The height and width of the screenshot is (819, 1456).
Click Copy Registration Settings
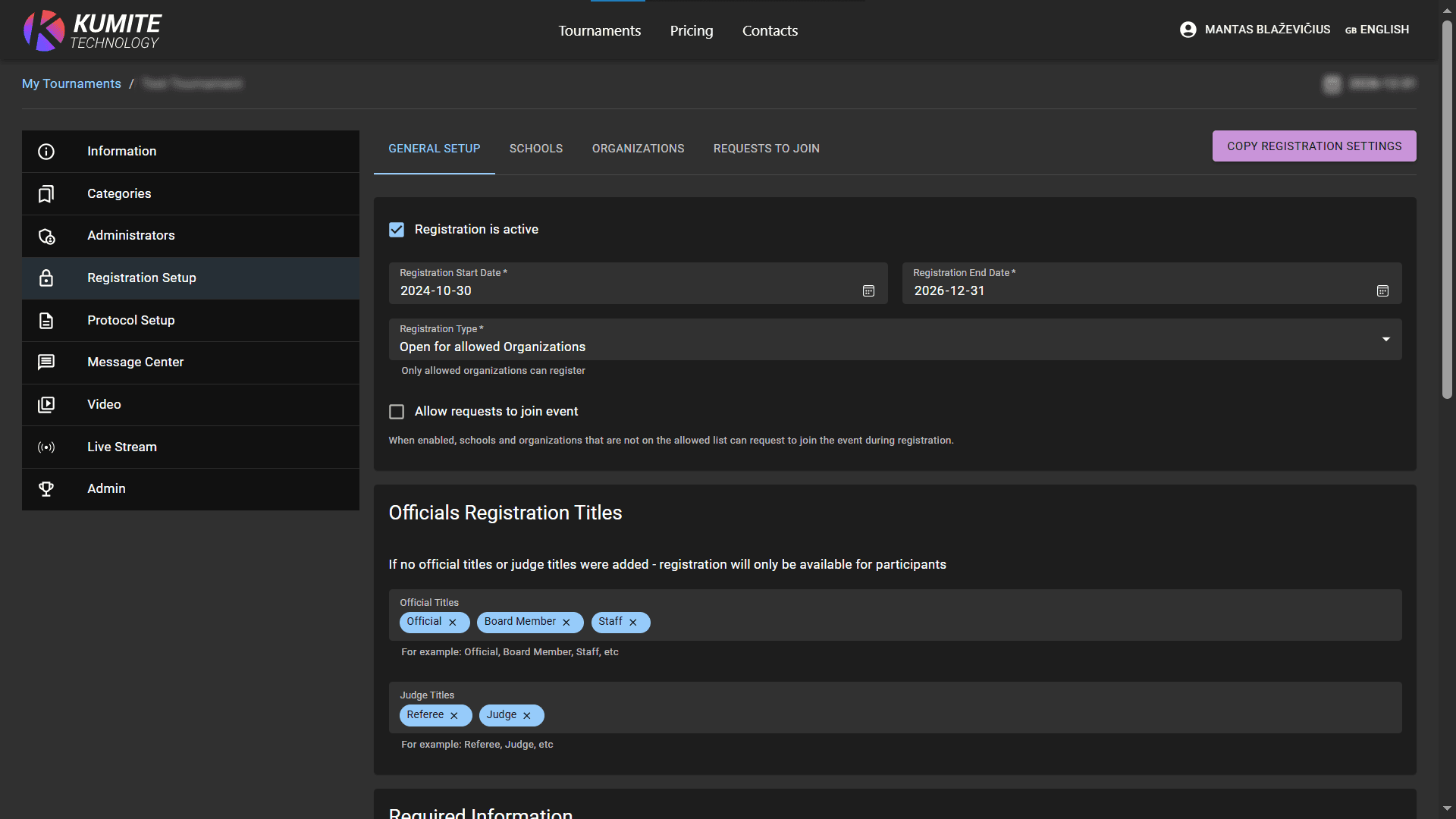(1314, 146)
